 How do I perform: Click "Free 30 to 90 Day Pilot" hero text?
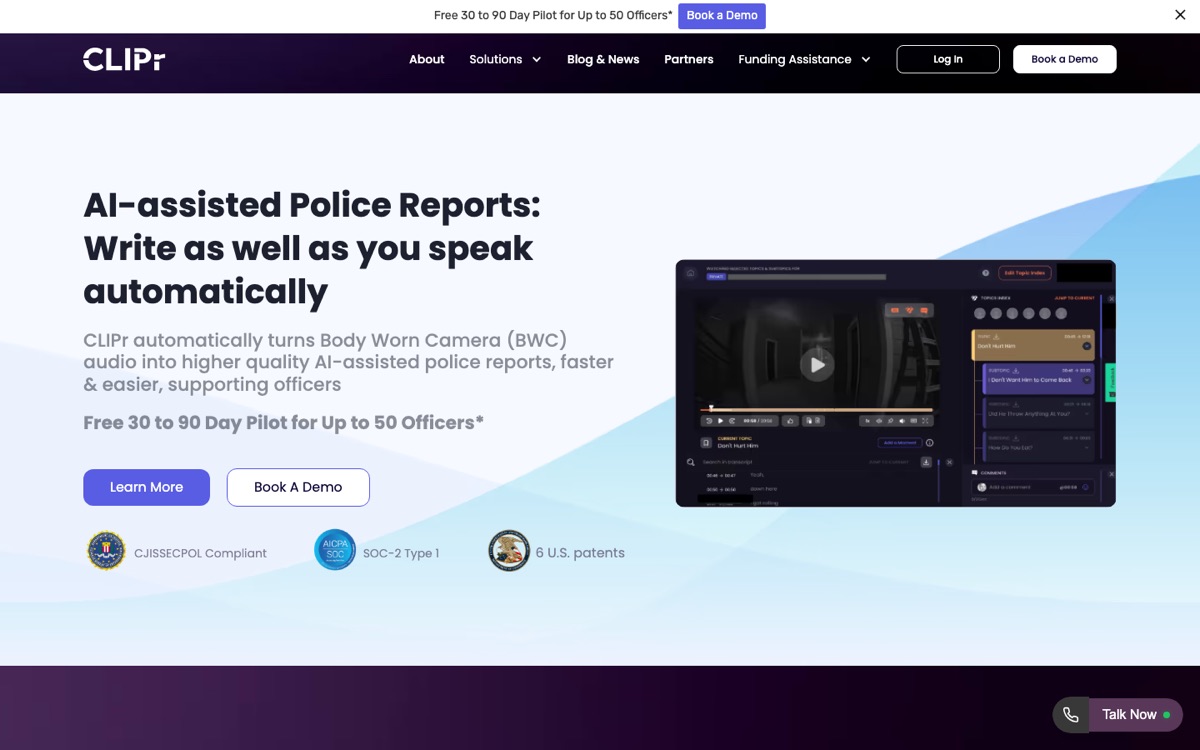[x=283, y=423]
